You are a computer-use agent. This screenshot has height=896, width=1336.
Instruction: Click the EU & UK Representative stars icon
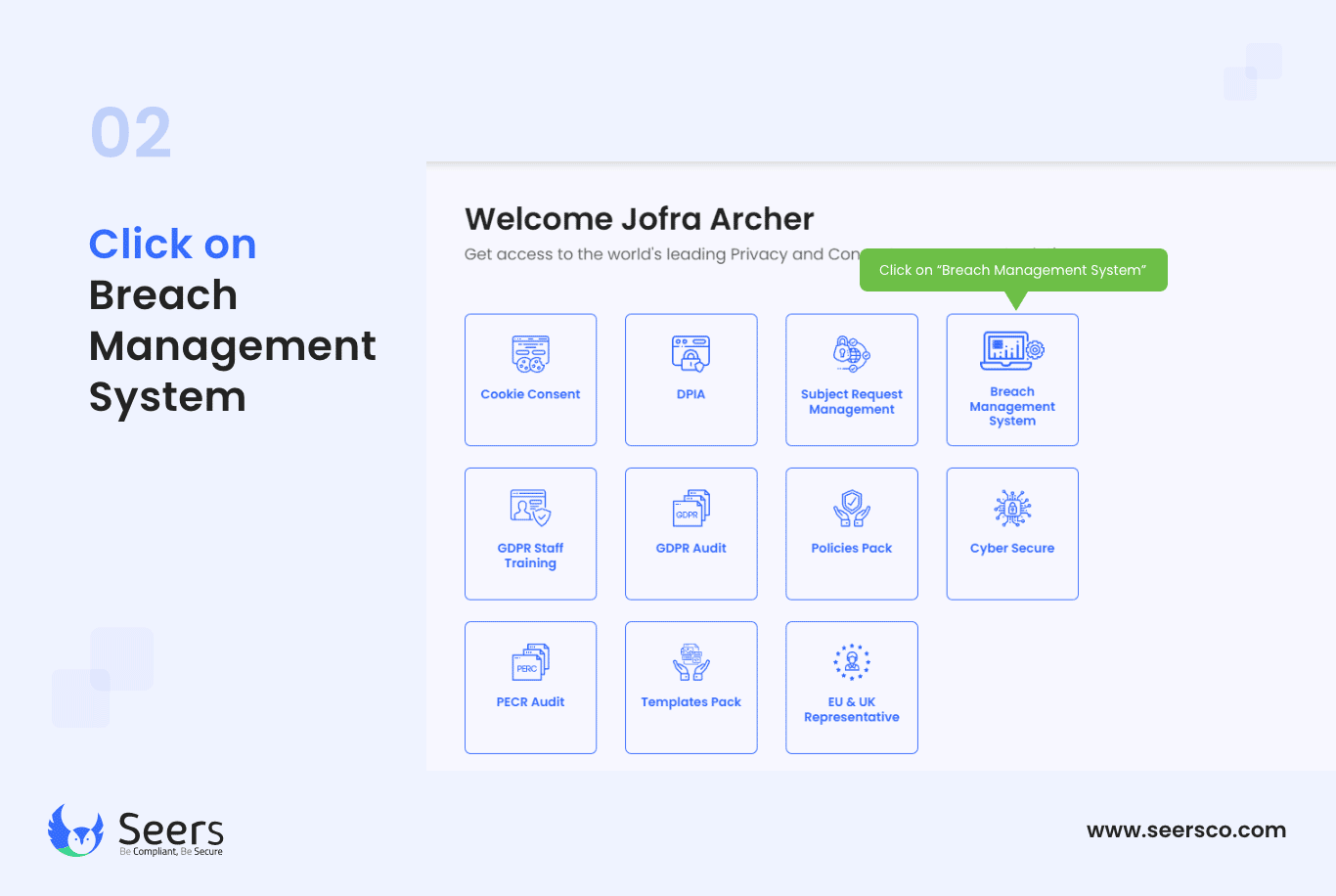851,661
